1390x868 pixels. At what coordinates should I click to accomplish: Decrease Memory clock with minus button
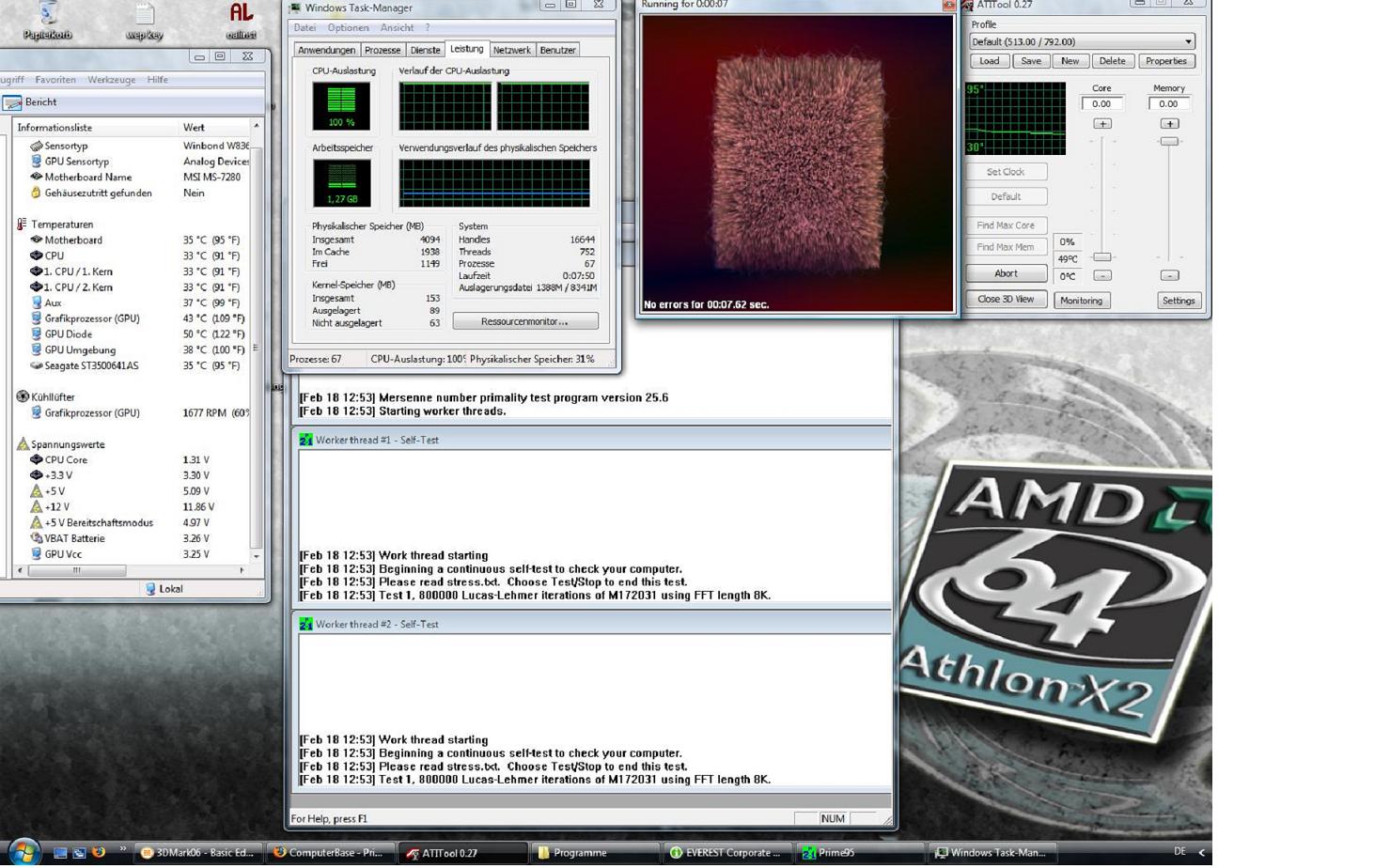pos(1169,276)
